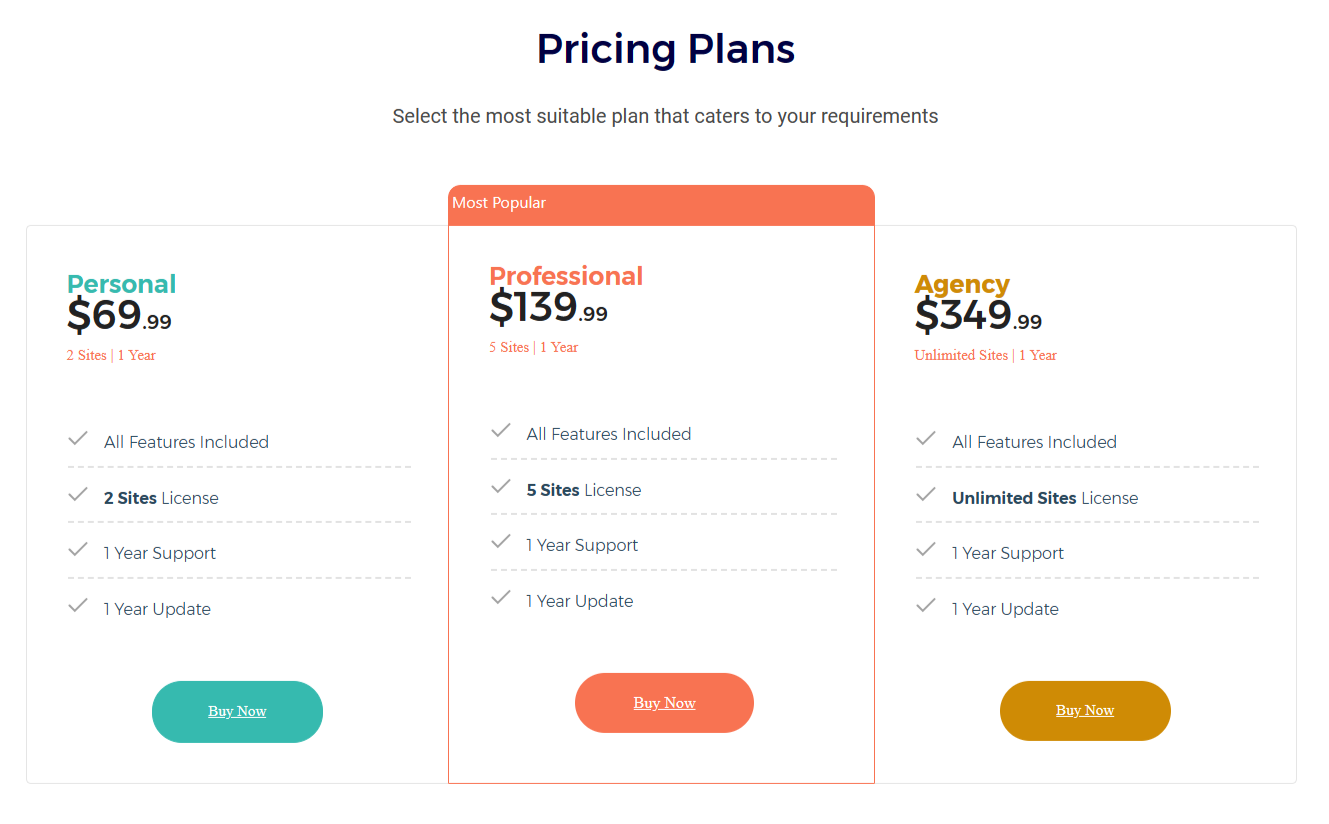This screenshot has height=824, width=1329.
Task: Select the Professional plan title
Action: point(566,276)
